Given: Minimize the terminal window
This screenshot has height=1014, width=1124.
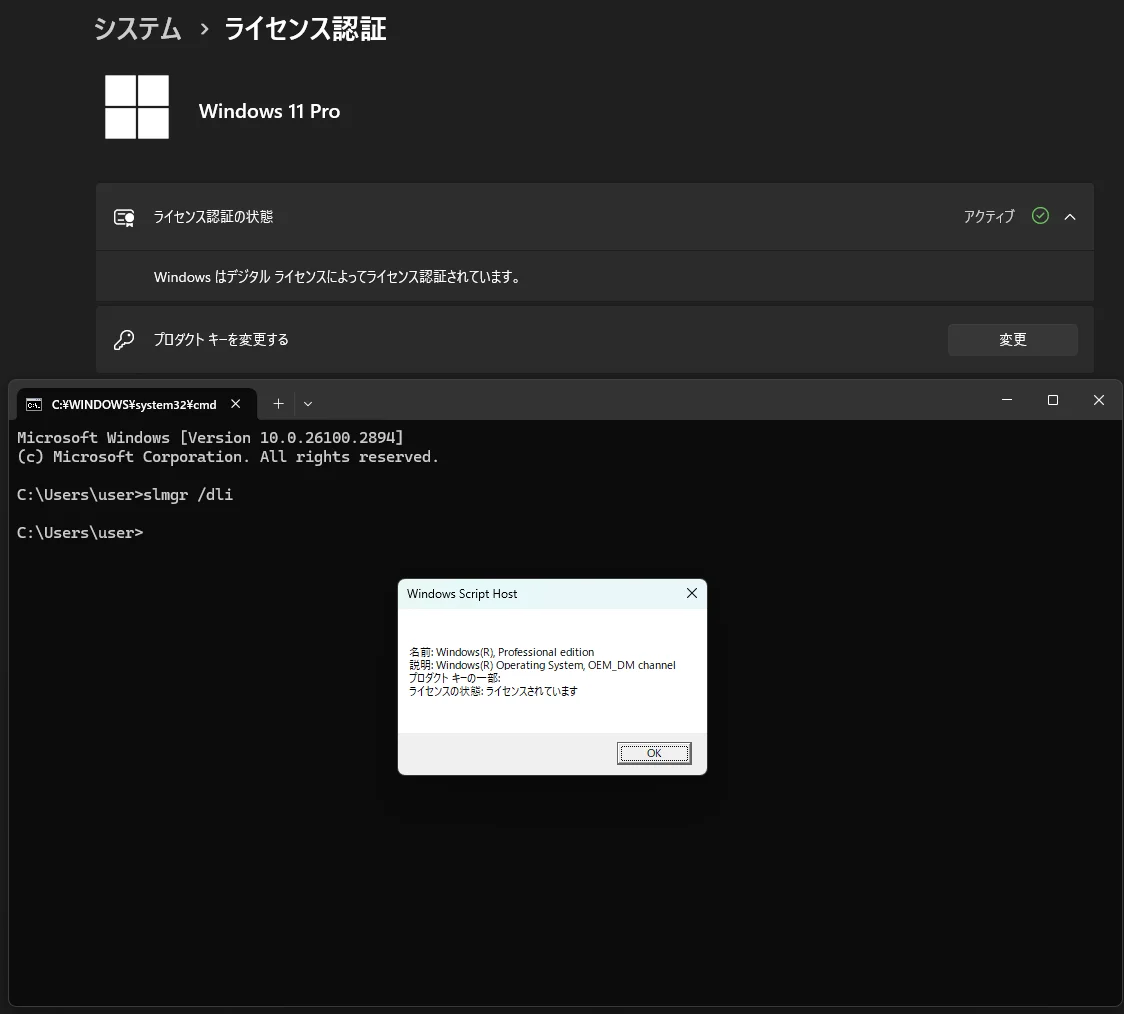Looking at the screenshot, I should (1006, 400).
